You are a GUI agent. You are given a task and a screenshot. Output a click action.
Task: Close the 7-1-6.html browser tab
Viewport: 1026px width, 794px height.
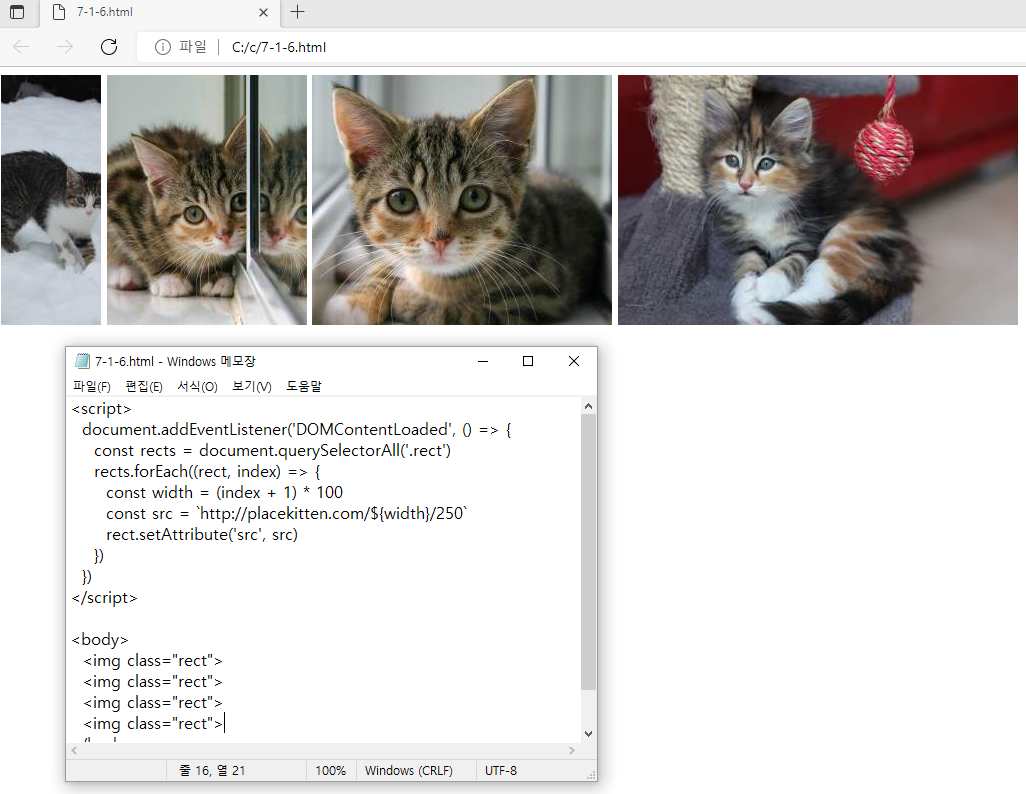tap(263, 12)
